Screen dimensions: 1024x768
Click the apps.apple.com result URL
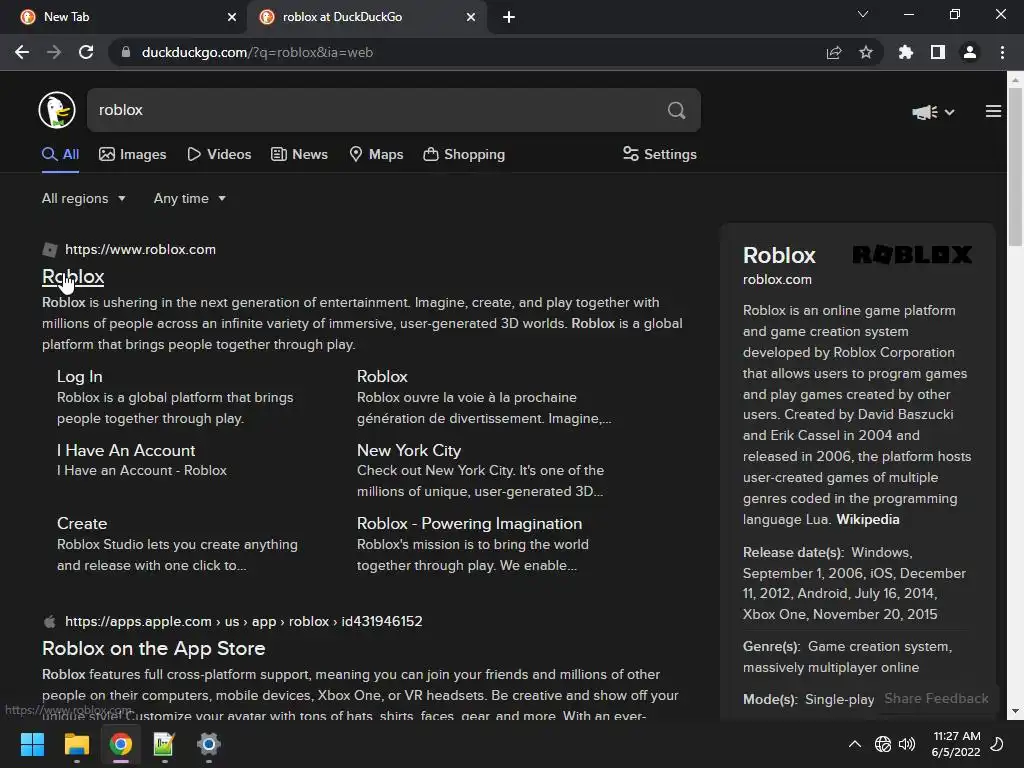[244, 622]
